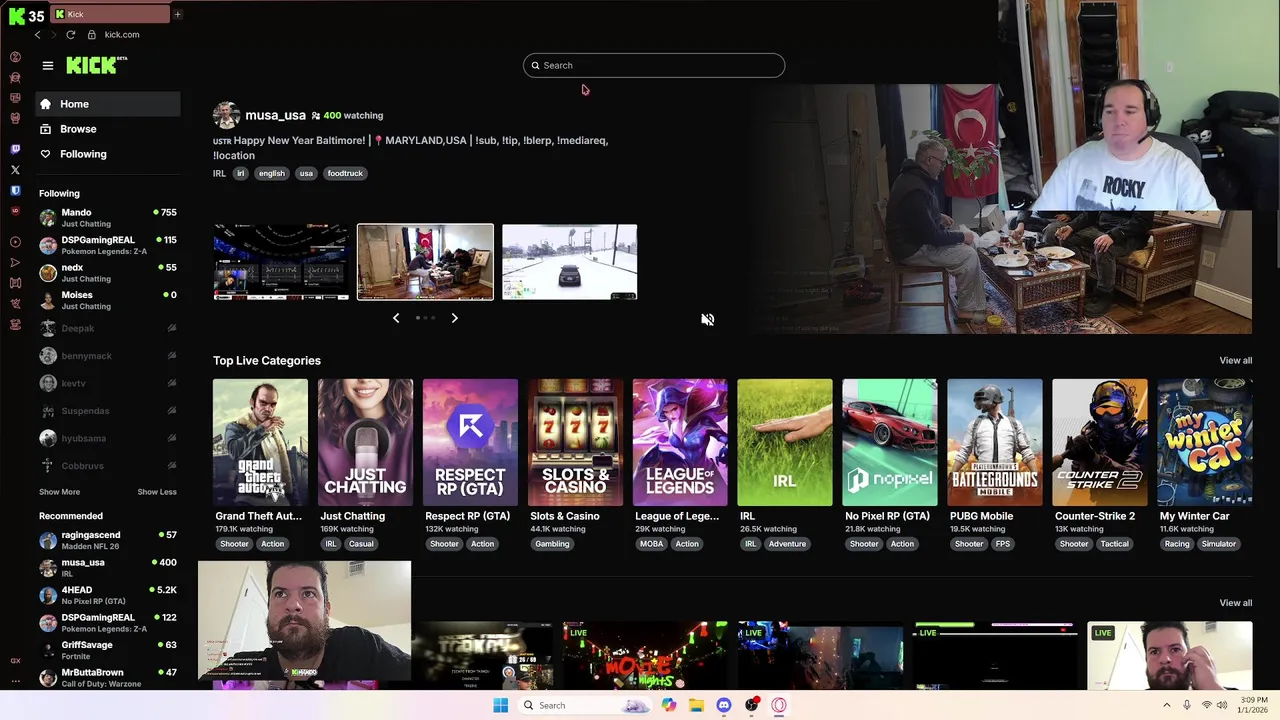
Task: Open the irl tag on featured stream
Action: [x=240, y=173]
